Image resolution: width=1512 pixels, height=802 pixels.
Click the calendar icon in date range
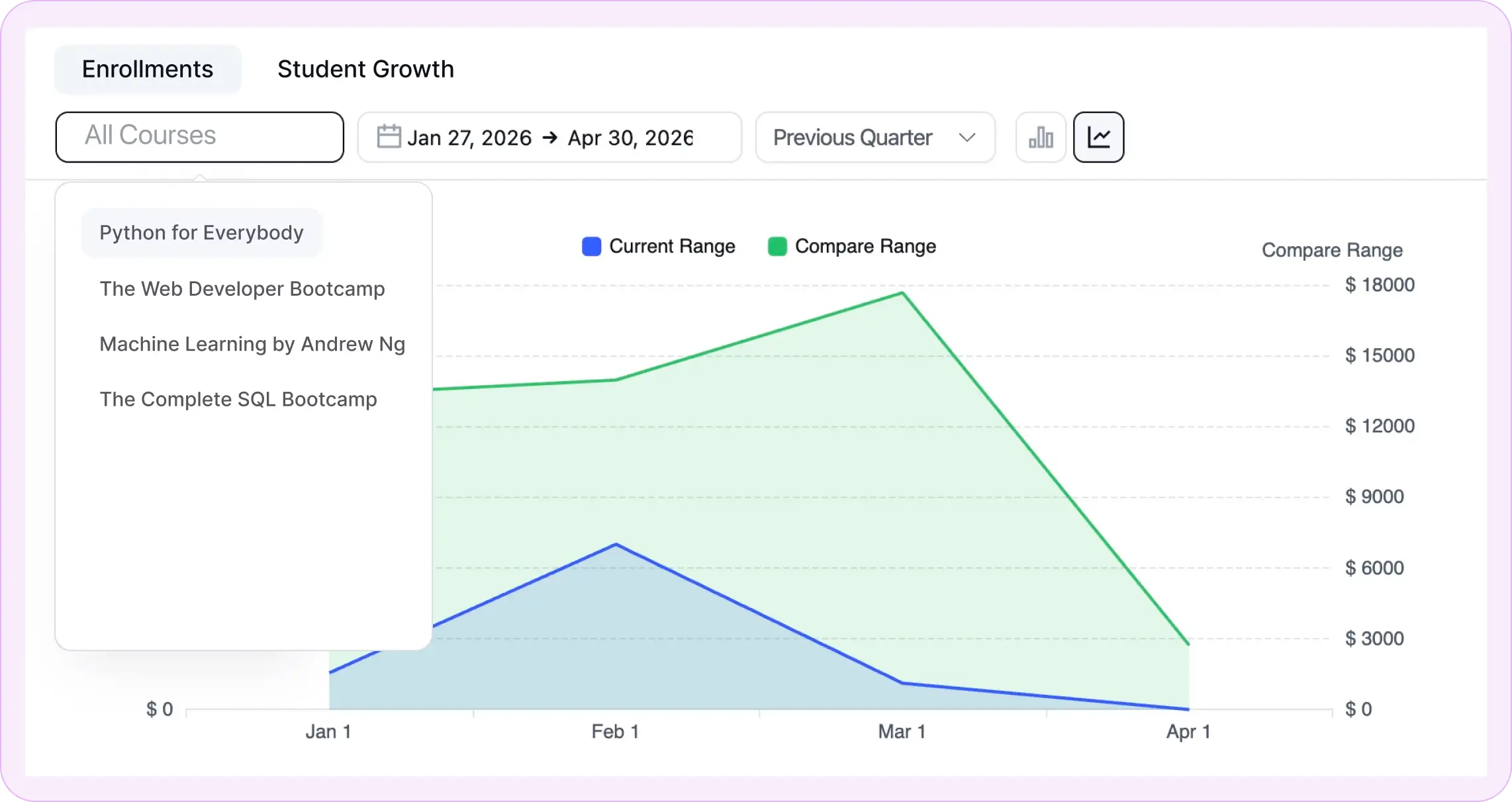coord(389,137)
